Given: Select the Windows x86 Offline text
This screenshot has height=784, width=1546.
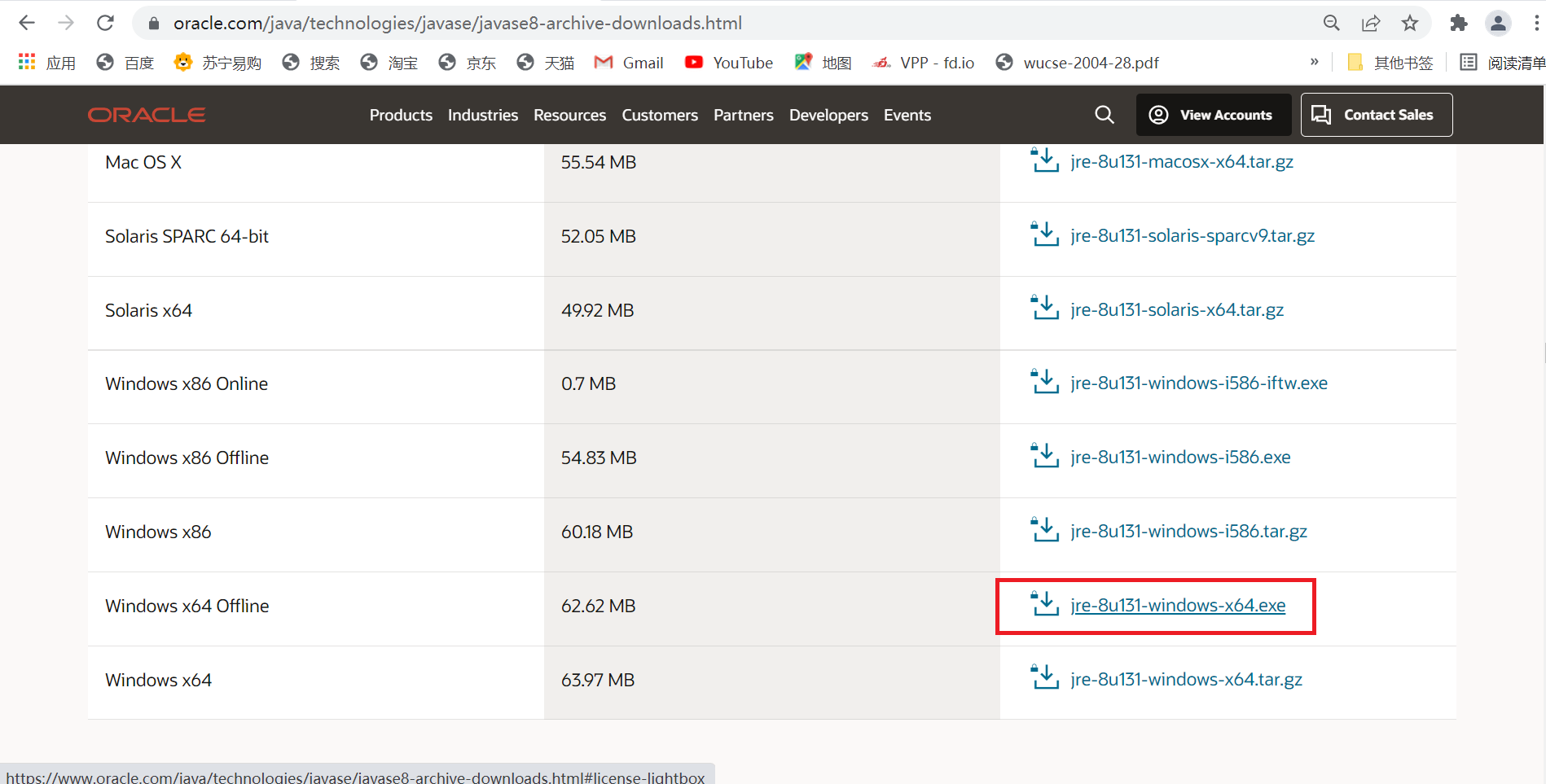Looking at the screenshot, I should tap(187, 458).
